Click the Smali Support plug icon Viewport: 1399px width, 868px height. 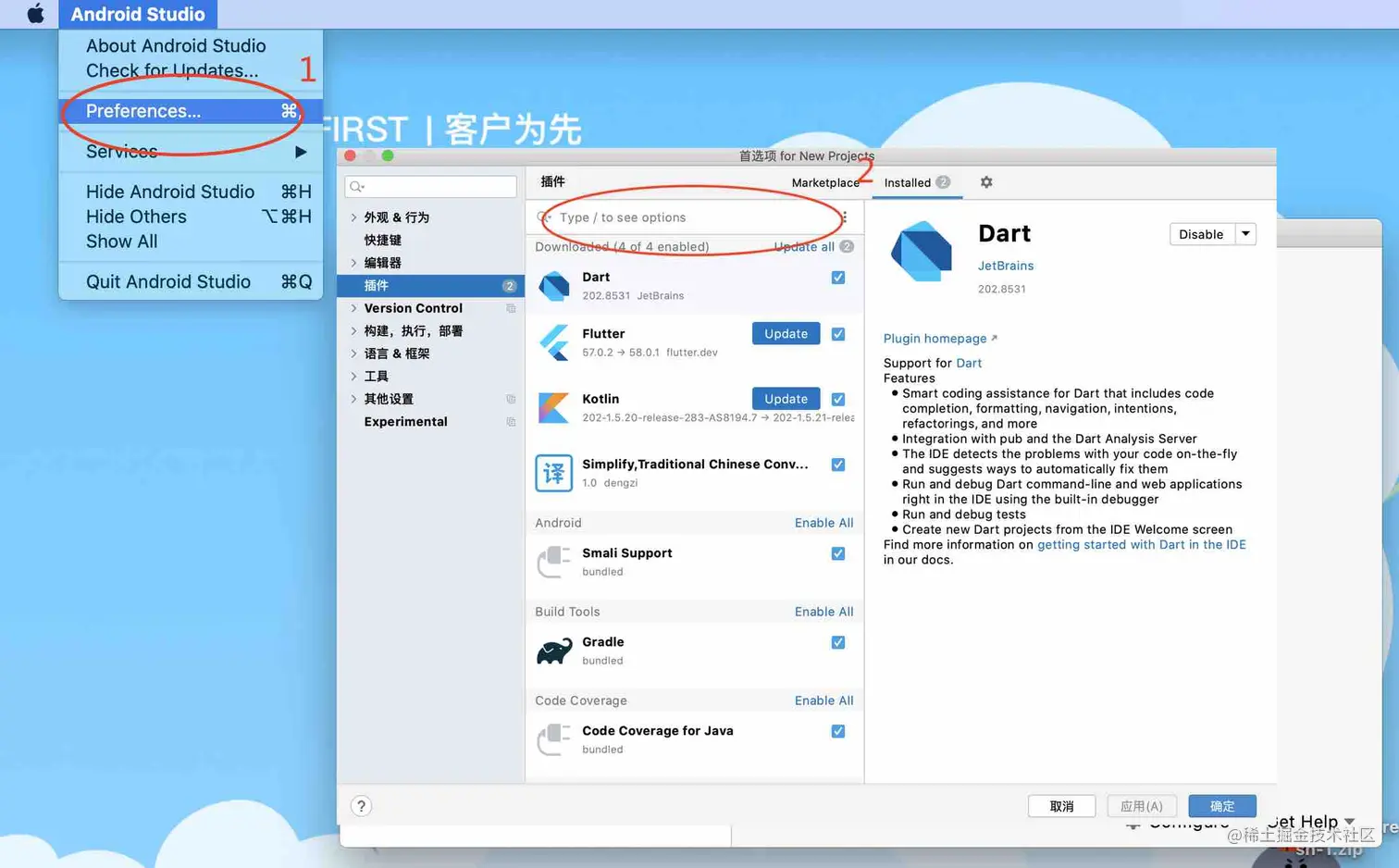click(554, 562)
